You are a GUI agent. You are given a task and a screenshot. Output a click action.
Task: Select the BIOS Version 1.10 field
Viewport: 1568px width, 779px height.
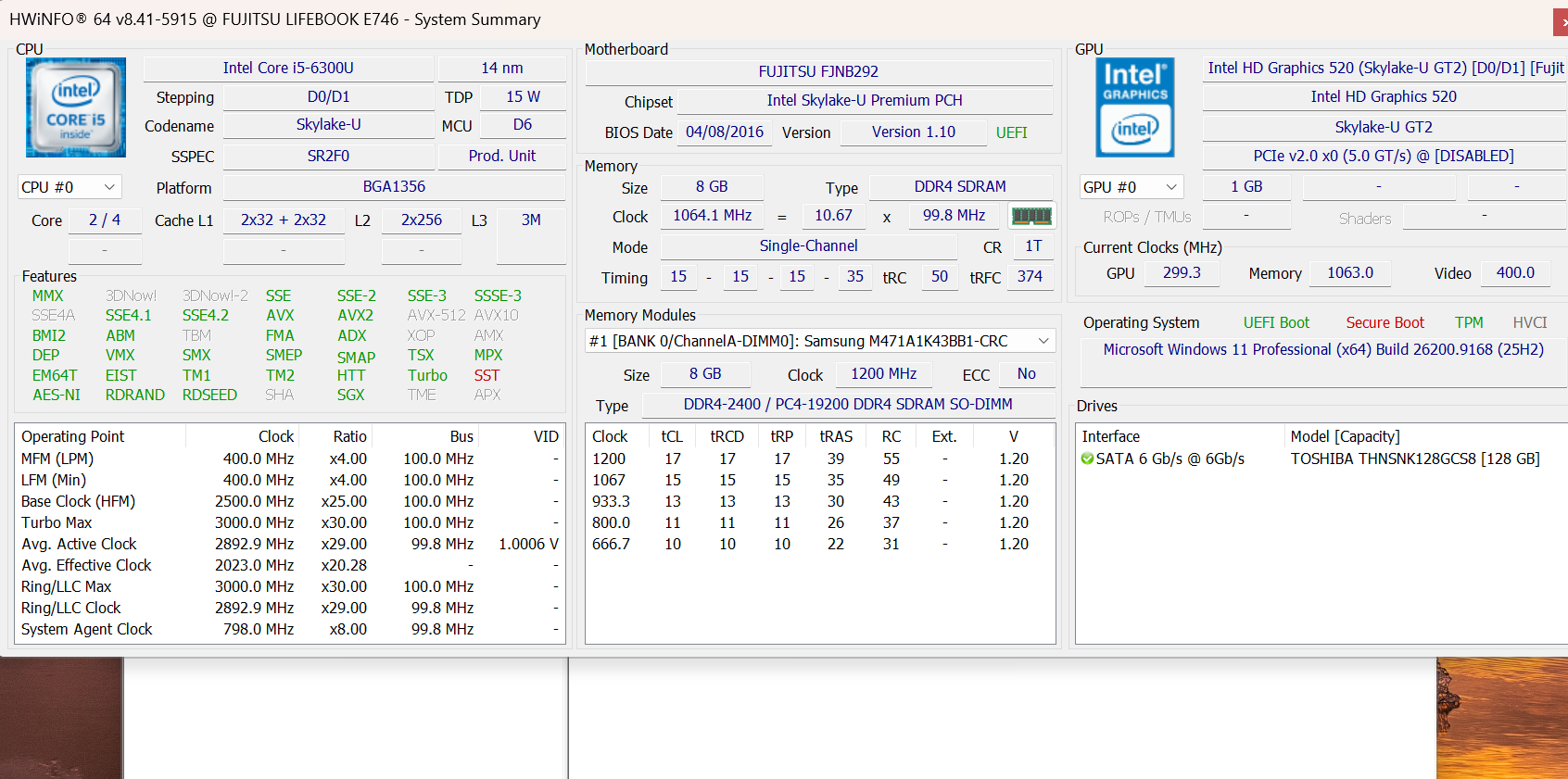click(x=914, y=132)
